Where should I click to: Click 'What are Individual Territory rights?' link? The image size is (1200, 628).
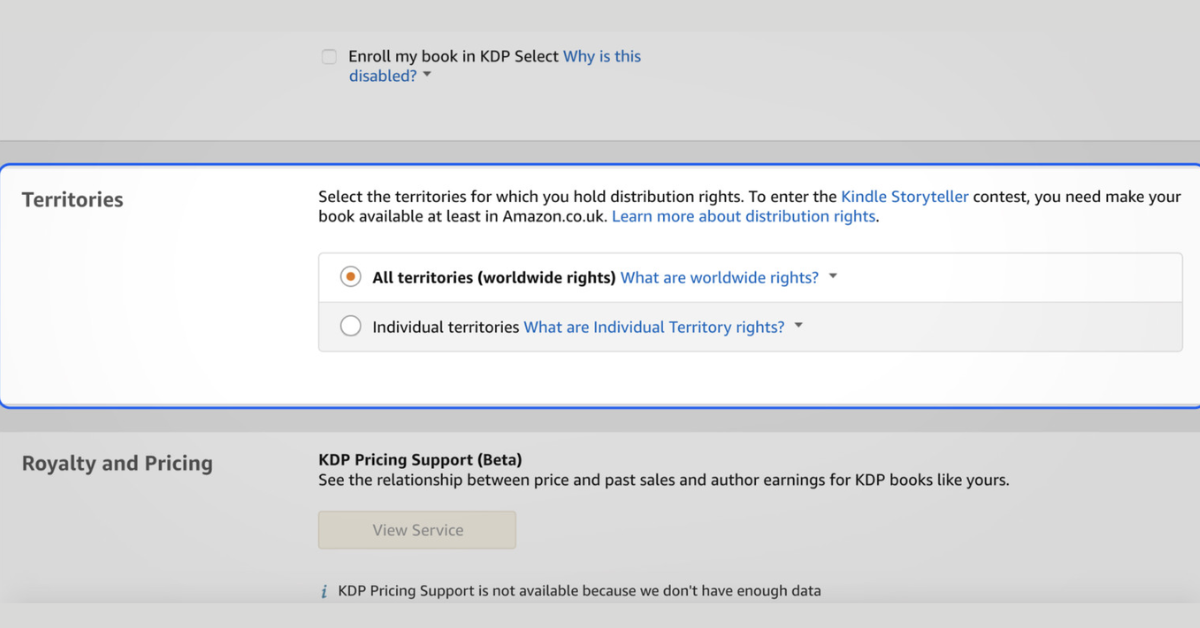tap(654, 327)
